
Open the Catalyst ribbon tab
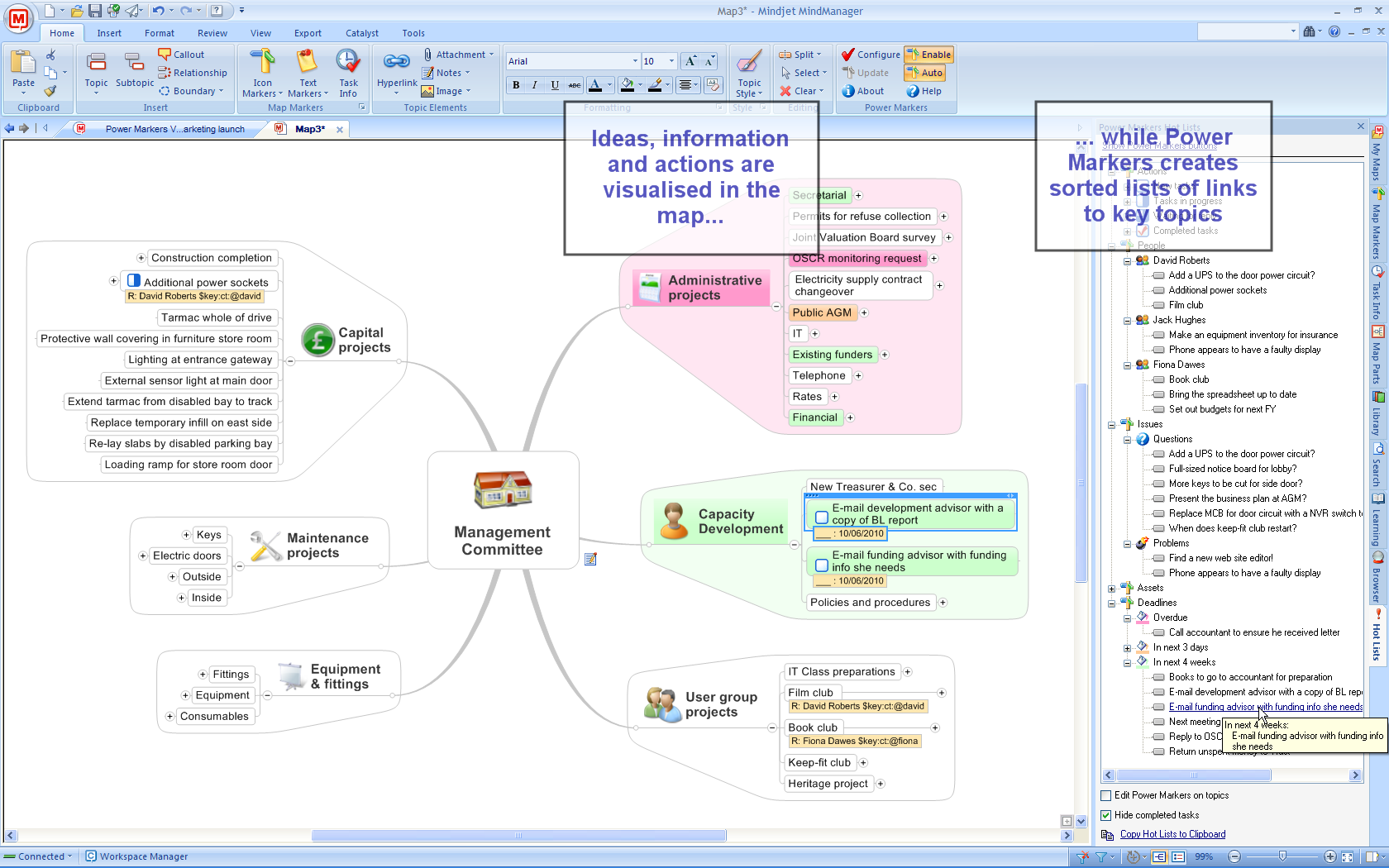pos(362,33)
